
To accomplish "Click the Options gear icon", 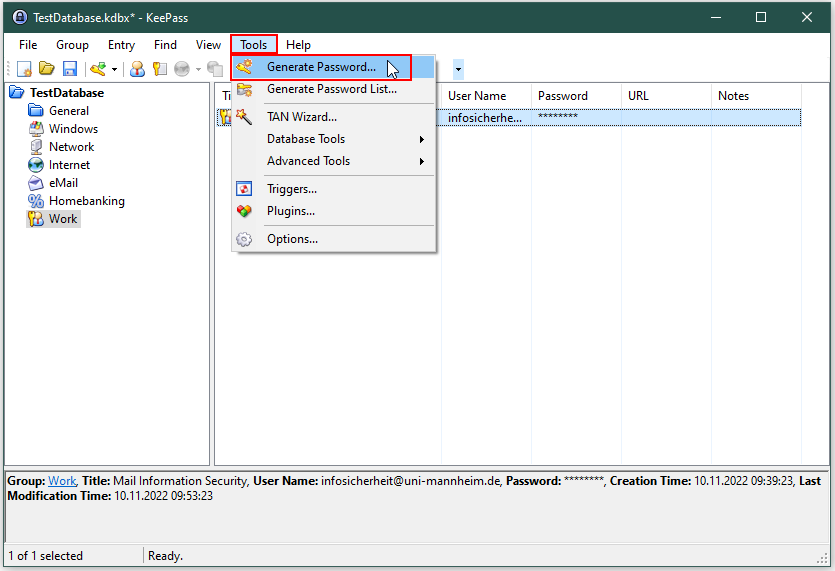I will tap(244, 239).
